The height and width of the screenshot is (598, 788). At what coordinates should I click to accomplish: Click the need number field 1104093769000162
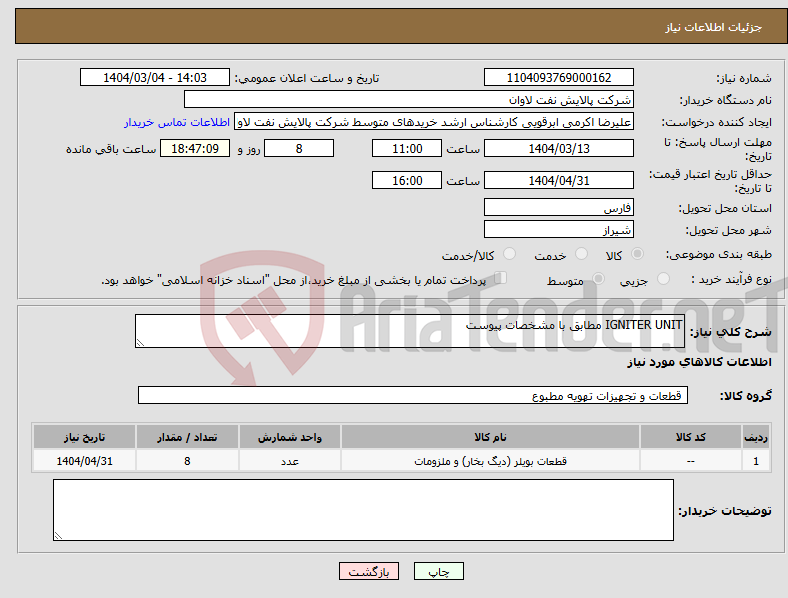click(558, 77)
